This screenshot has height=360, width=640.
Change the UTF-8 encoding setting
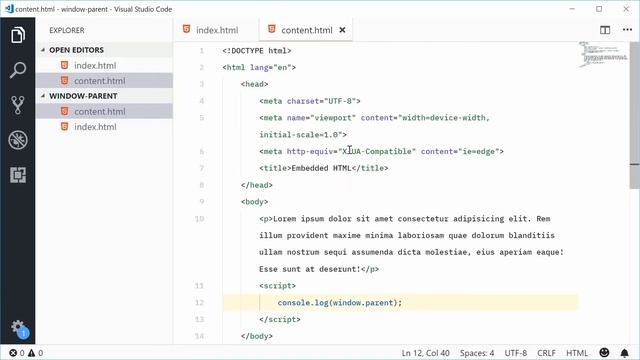point(516,353)
